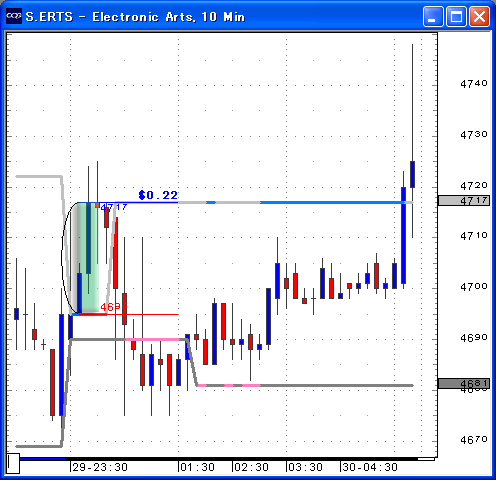Screen dimensions: 496x480
Task: Click the $0.22 profit label
Action: (x=158, y=195)
